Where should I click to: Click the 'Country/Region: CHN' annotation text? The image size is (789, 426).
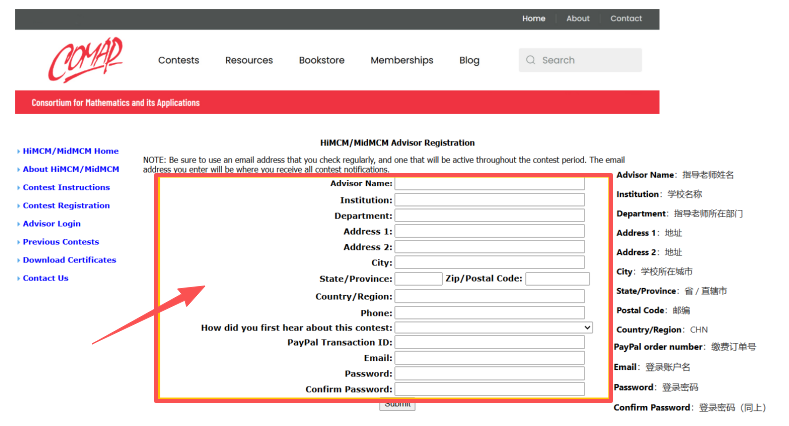coord(662,330)
